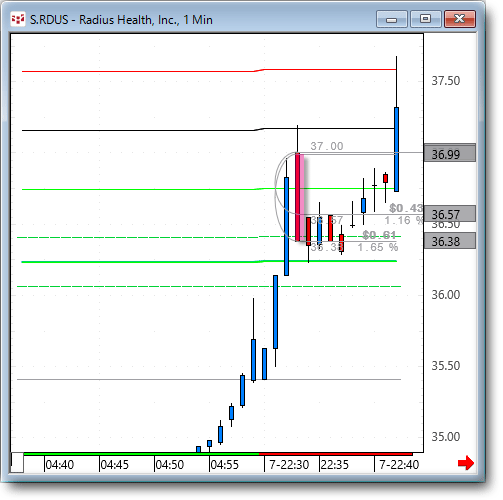Click the S.RDUS window's title bar app icon
The image size is (503, 500).
click(x=18, y=19)
